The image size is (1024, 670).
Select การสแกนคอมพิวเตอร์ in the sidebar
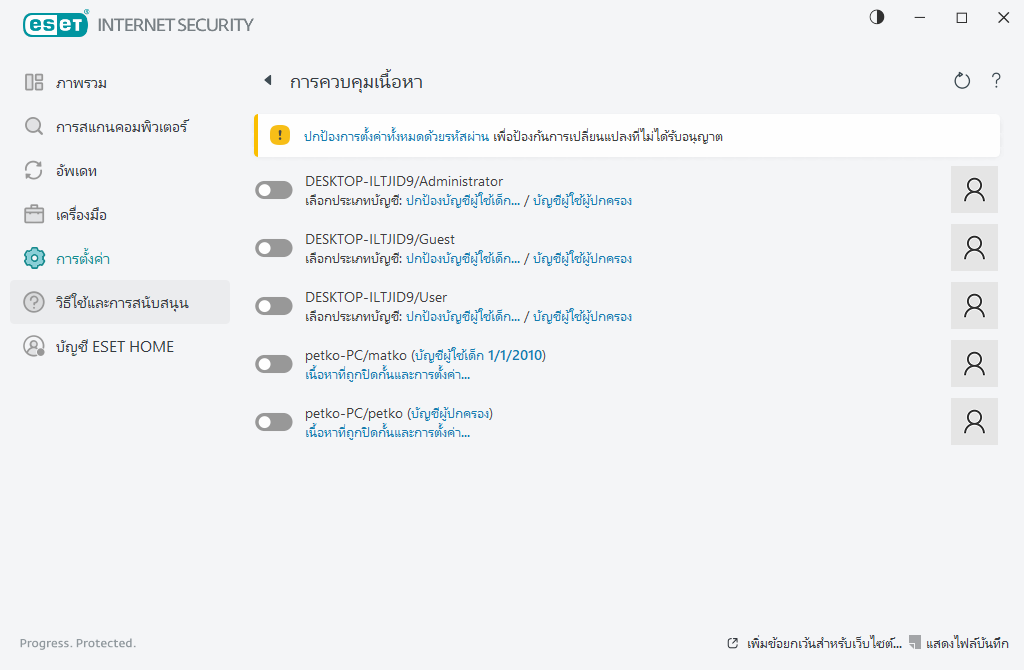click(x=121, y=127)
